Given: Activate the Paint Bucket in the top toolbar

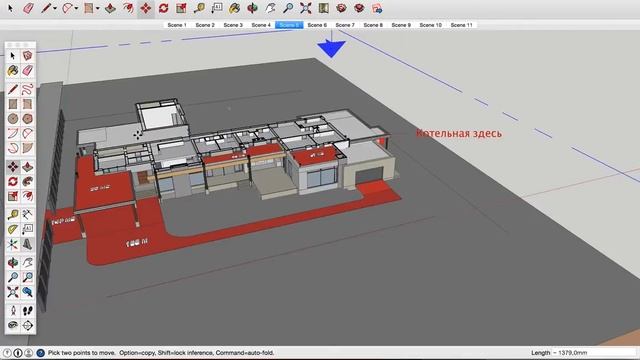Looking at the screenshot, I should point(235,8).
